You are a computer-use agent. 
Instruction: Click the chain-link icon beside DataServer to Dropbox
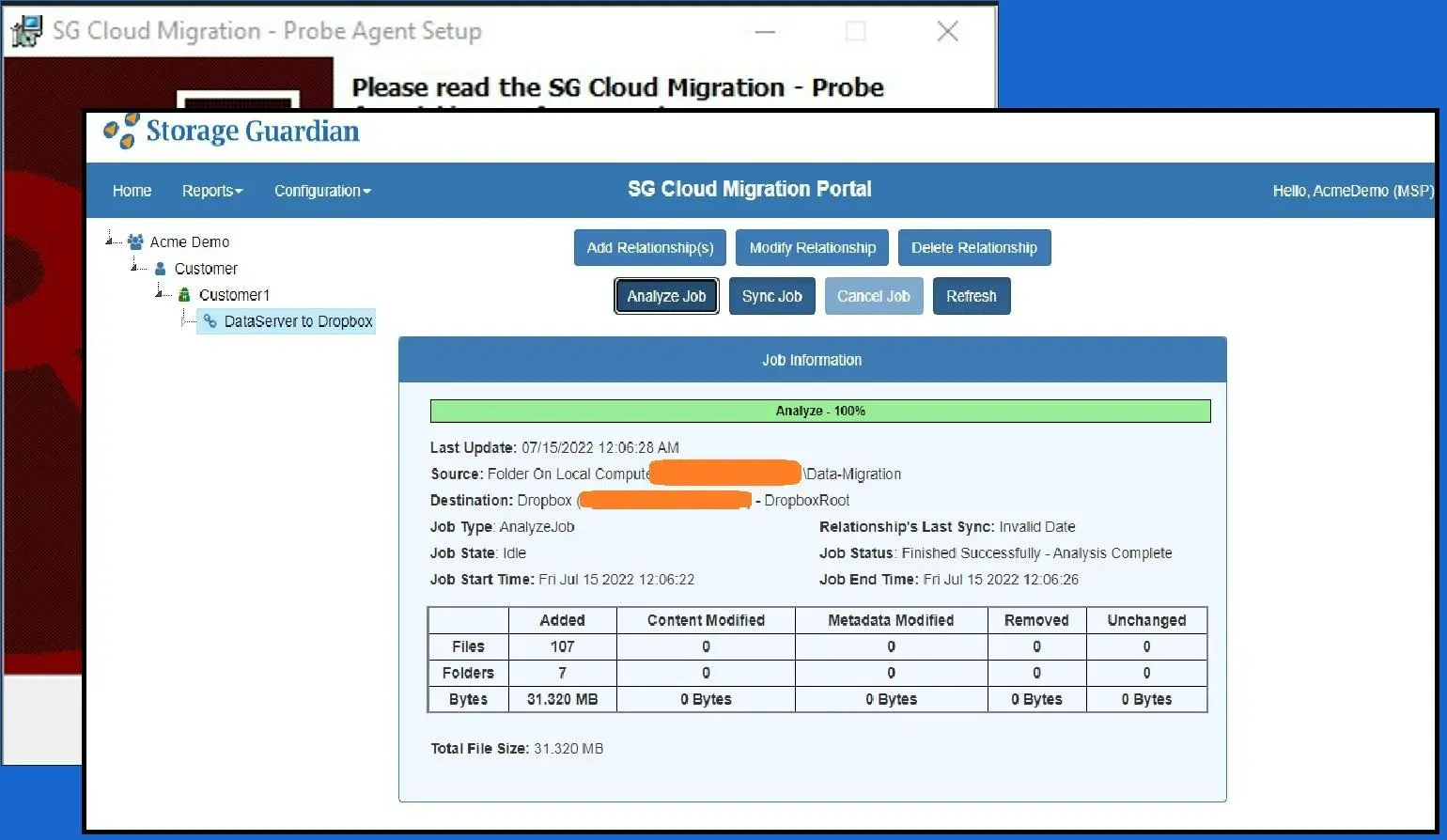tap(210, 321)
